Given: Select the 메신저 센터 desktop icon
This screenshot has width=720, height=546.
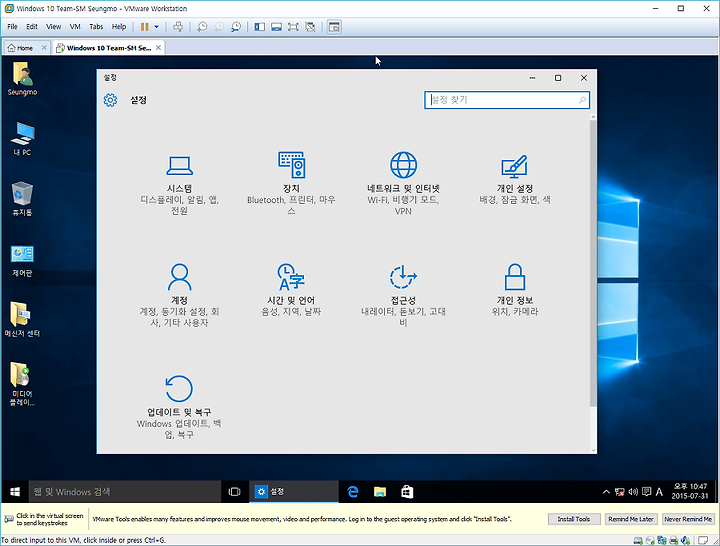Looking at the screenshot, I should 22,320.
